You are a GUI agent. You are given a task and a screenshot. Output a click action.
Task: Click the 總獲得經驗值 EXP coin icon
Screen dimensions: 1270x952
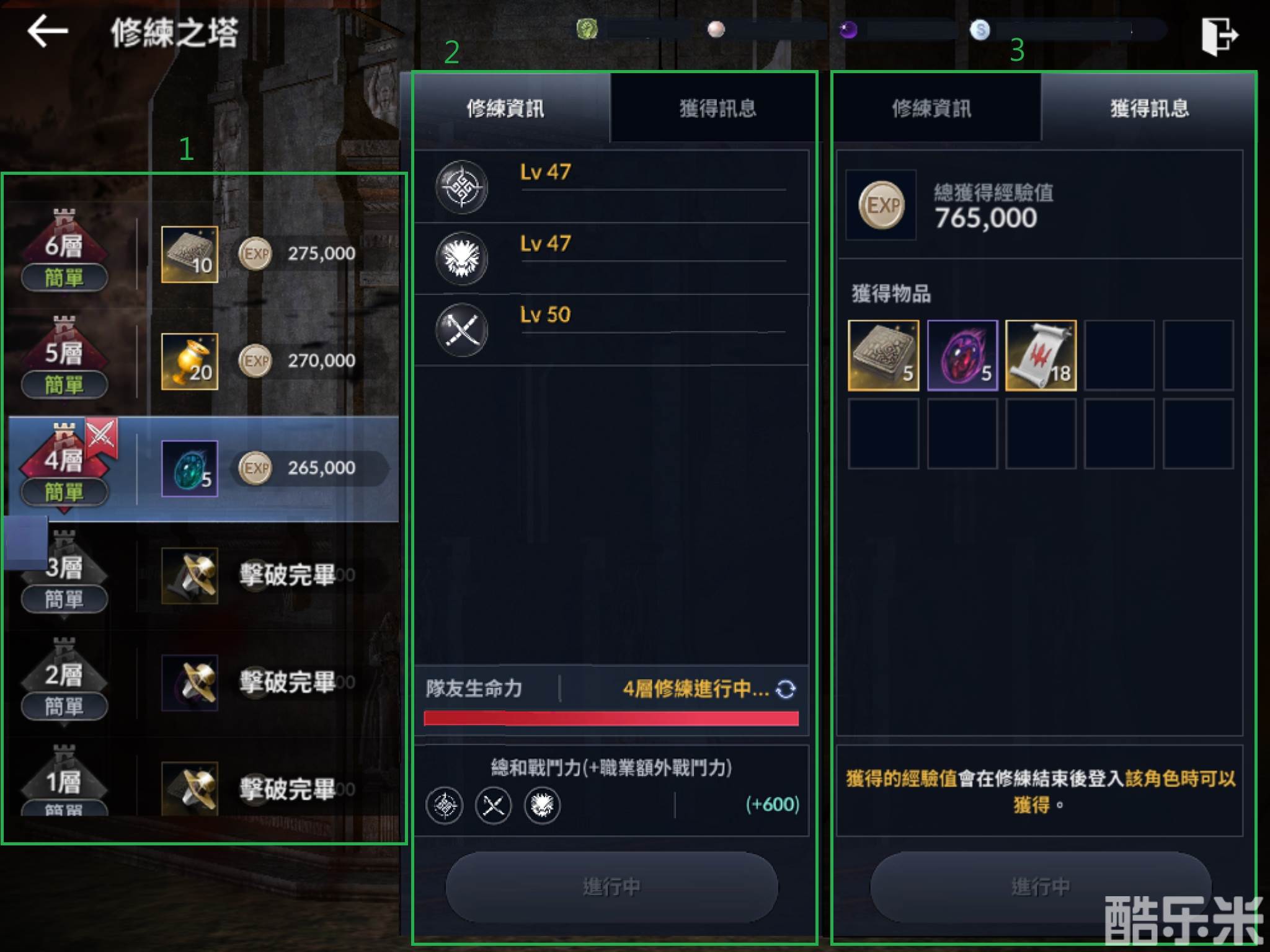click(882, 205)
